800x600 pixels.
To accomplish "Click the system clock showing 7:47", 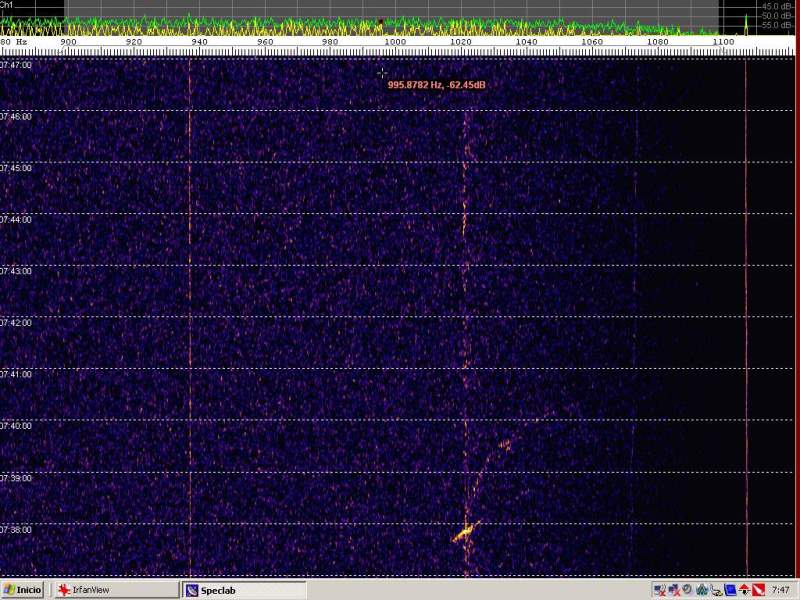I will coord(781,590).
